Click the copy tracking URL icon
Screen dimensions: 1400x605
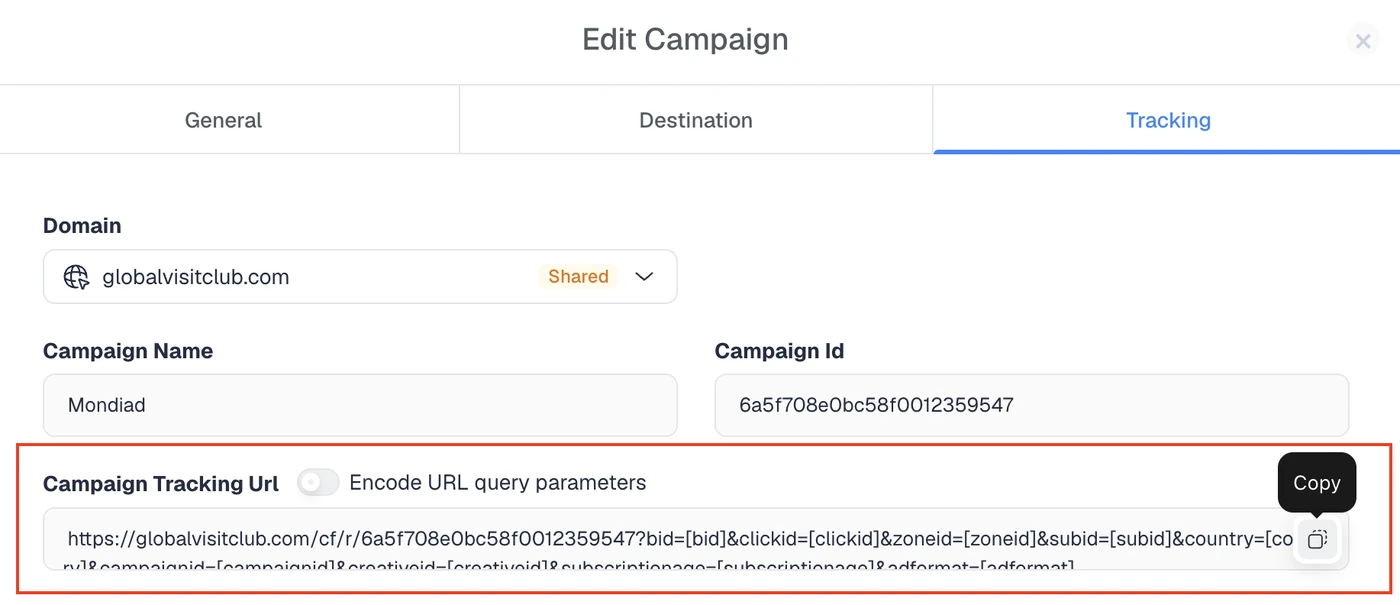pos(1317,540)
